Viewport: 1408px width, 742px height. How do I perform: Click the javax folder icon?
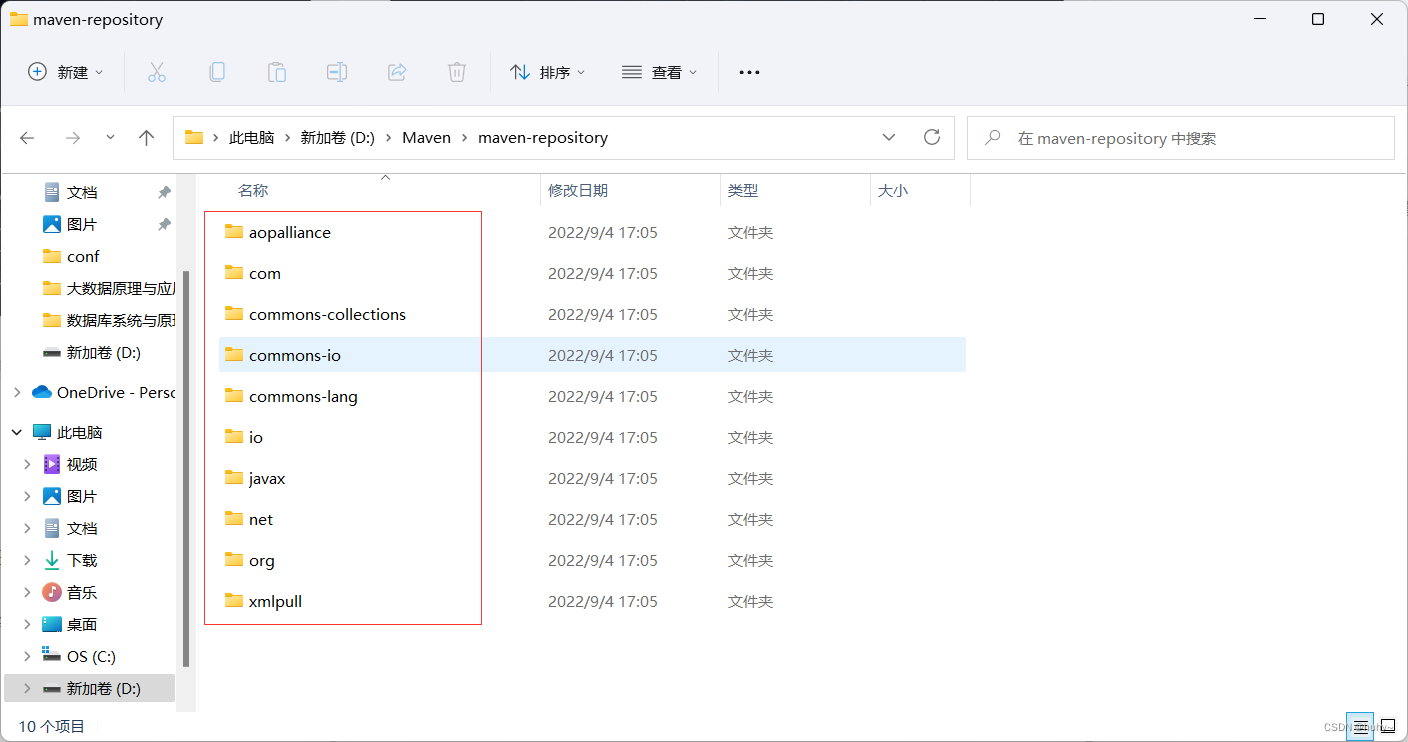[234, 478]
